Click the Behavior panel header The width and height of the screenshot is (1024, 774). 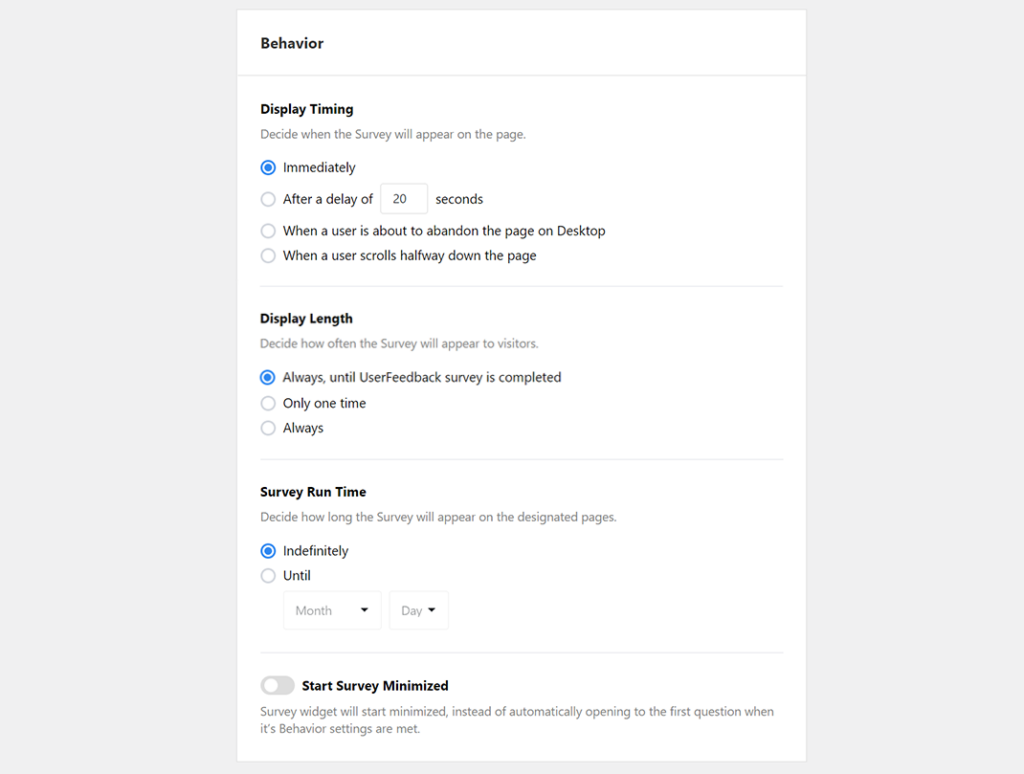click(291, 43)
